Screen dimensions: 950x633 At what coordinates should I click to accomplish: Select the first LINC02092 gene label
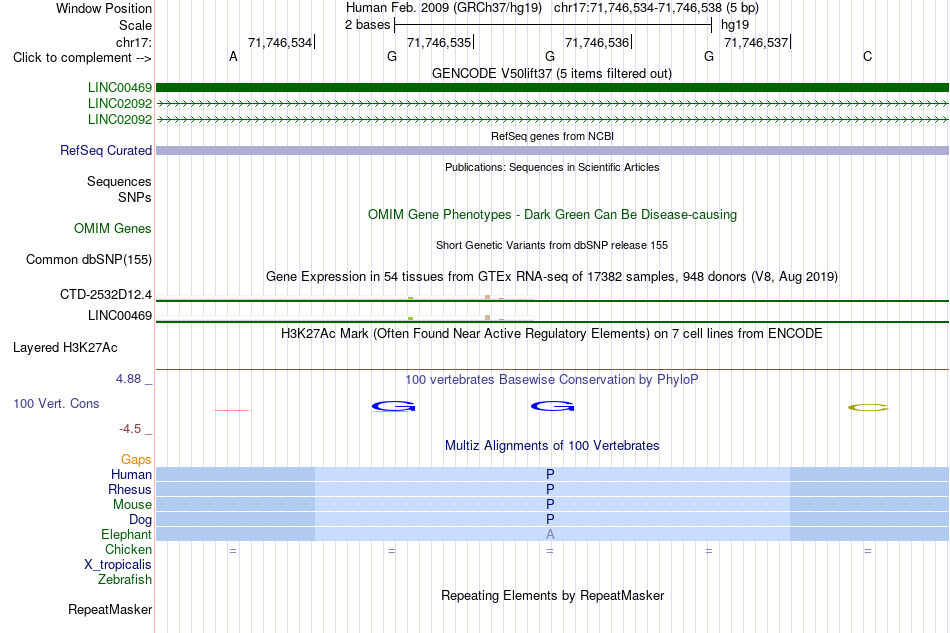coord(119,104)
